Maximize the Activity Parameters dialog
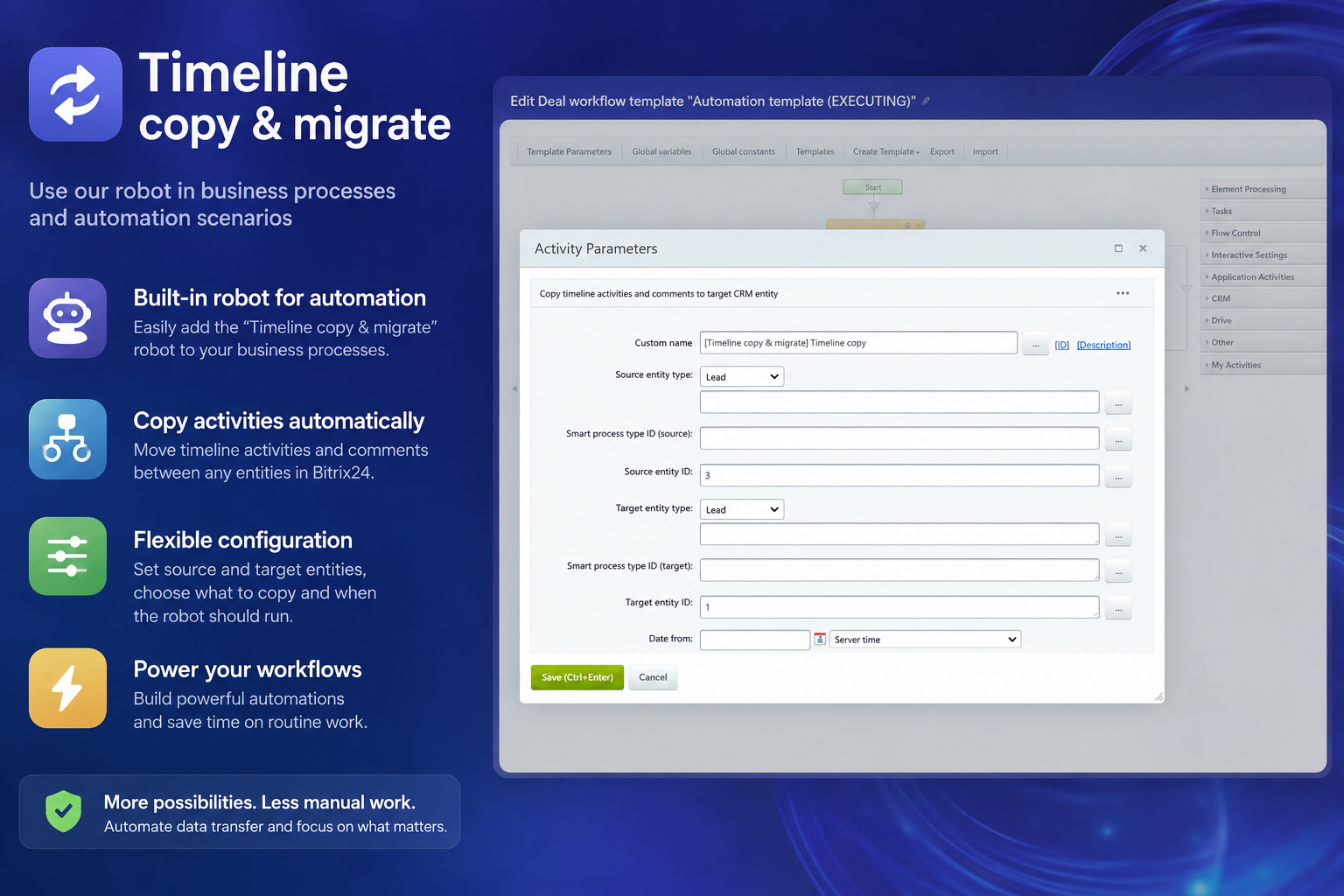 point(1118,248)
